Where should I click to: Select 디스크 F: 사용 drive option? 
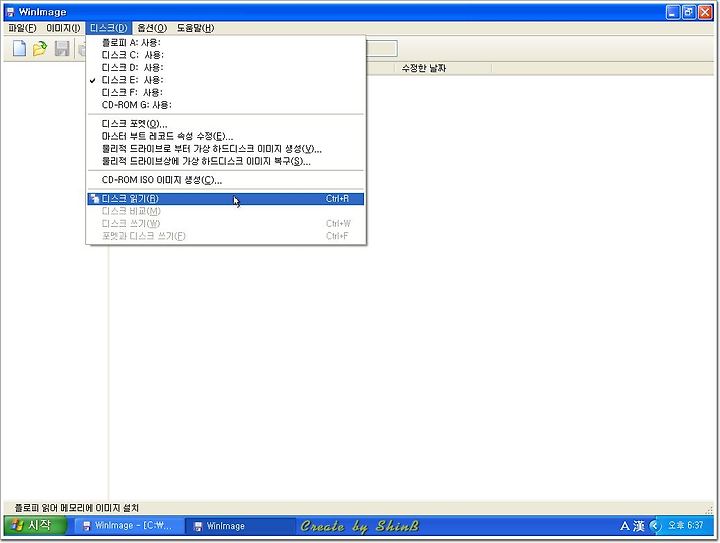225,92
